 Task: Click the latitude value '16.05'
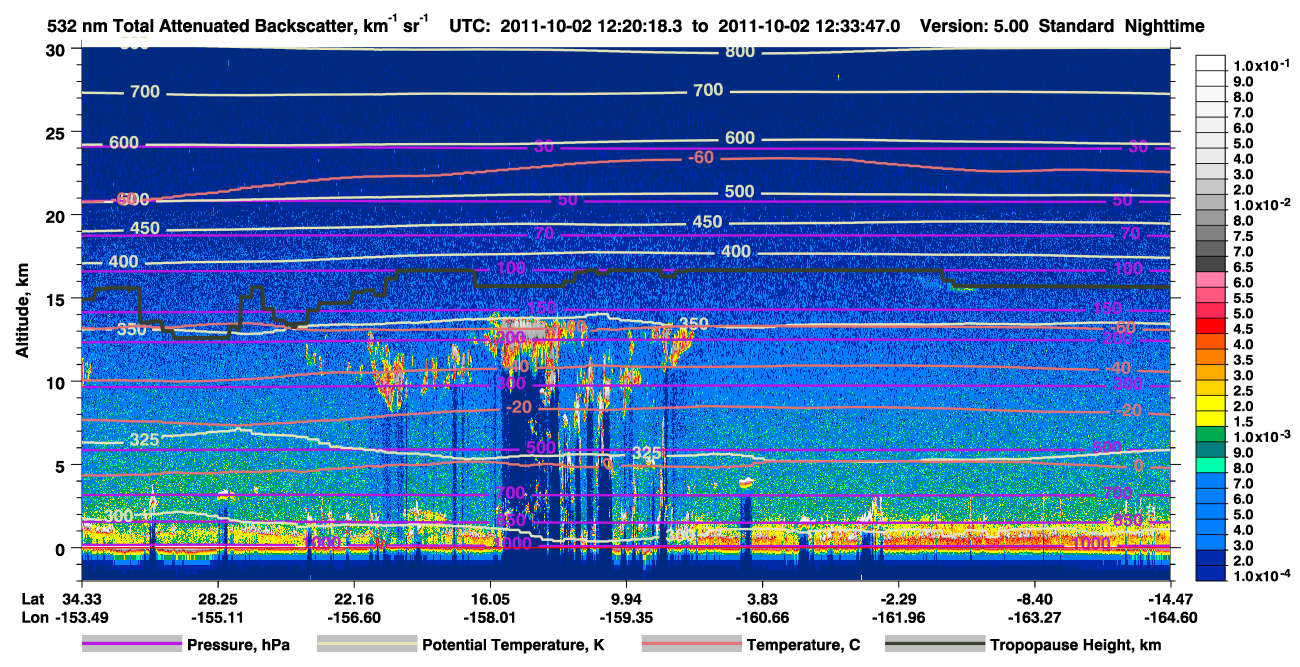(489, 599)
